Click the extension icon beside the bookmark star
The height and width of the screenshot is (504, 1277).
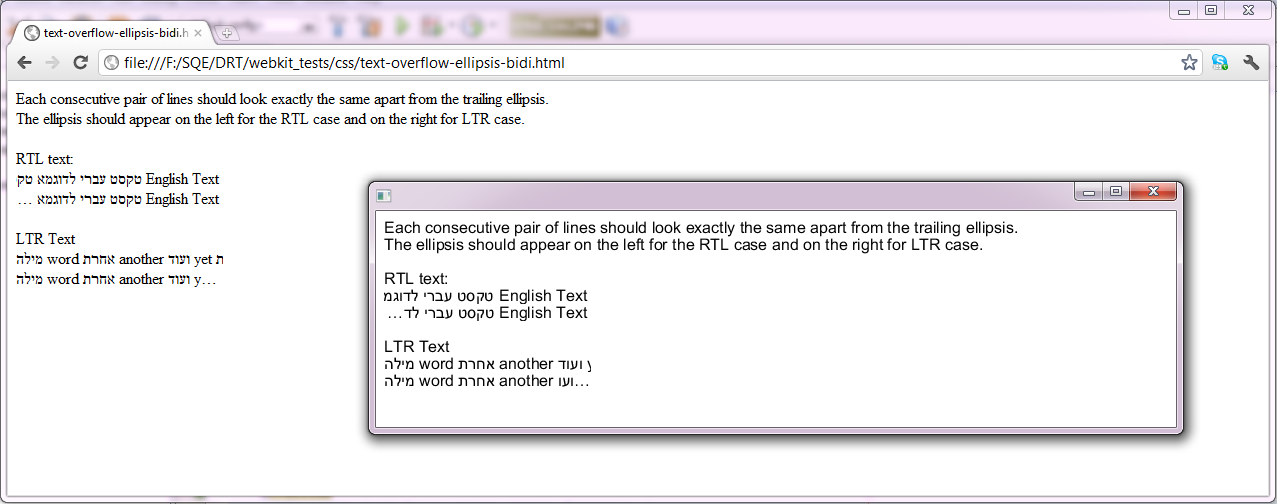pyautogui.click(x=1219, y=63)
